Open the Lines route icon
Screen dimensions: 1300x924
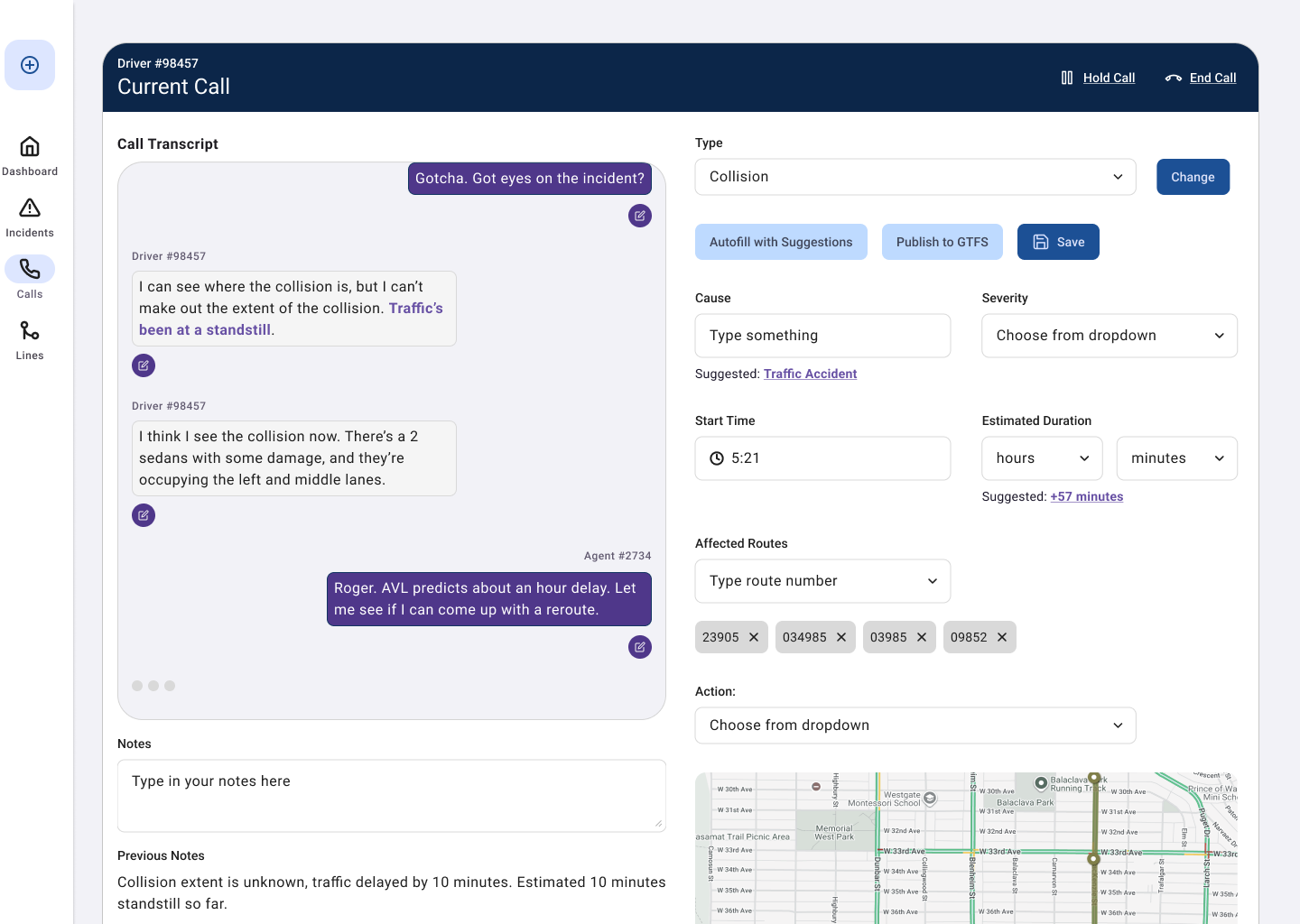[x=30, y=330]
